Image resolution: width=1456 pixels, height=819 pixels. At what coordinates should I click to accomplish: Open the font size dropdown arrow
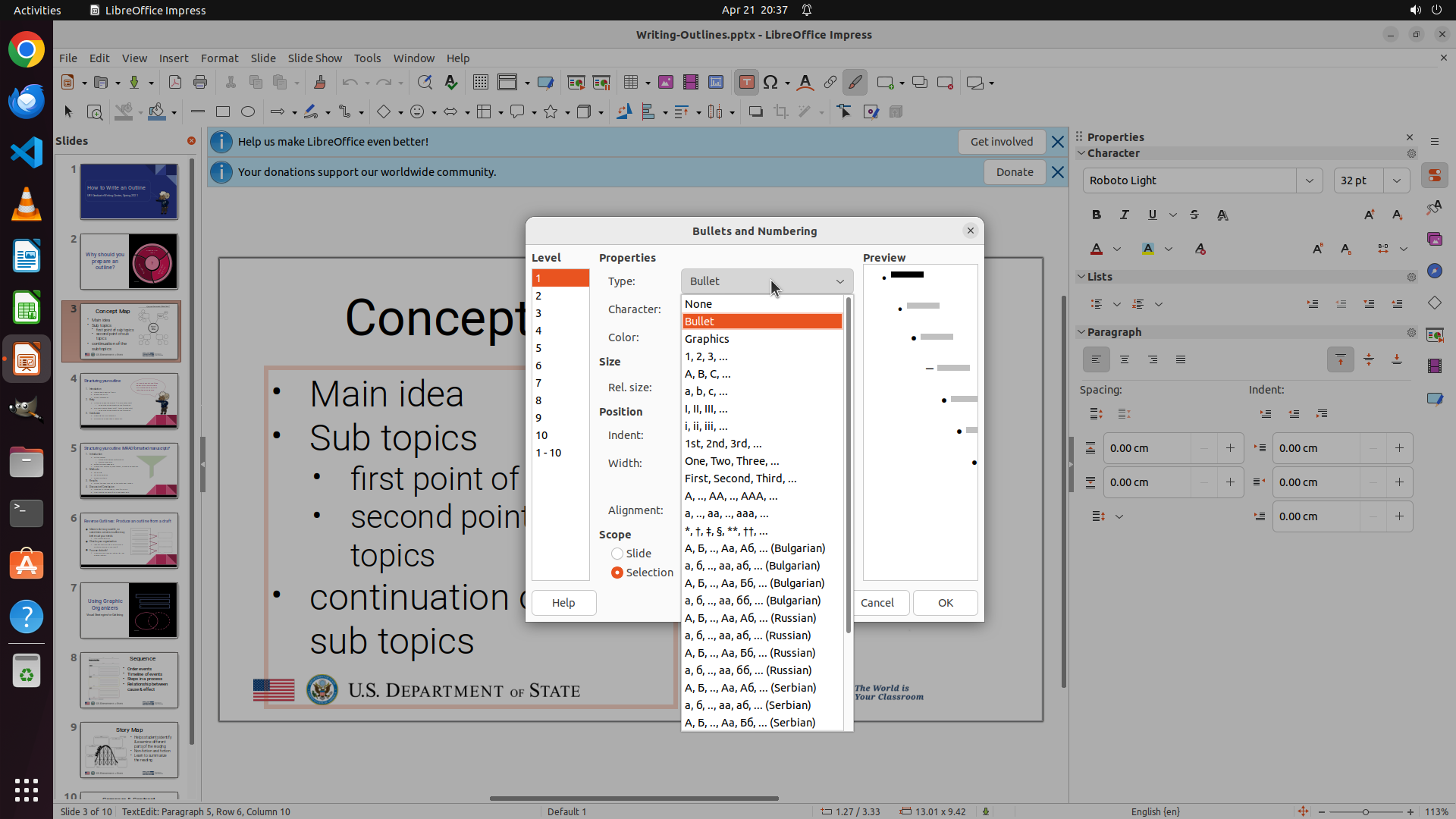pos(1397,180)
